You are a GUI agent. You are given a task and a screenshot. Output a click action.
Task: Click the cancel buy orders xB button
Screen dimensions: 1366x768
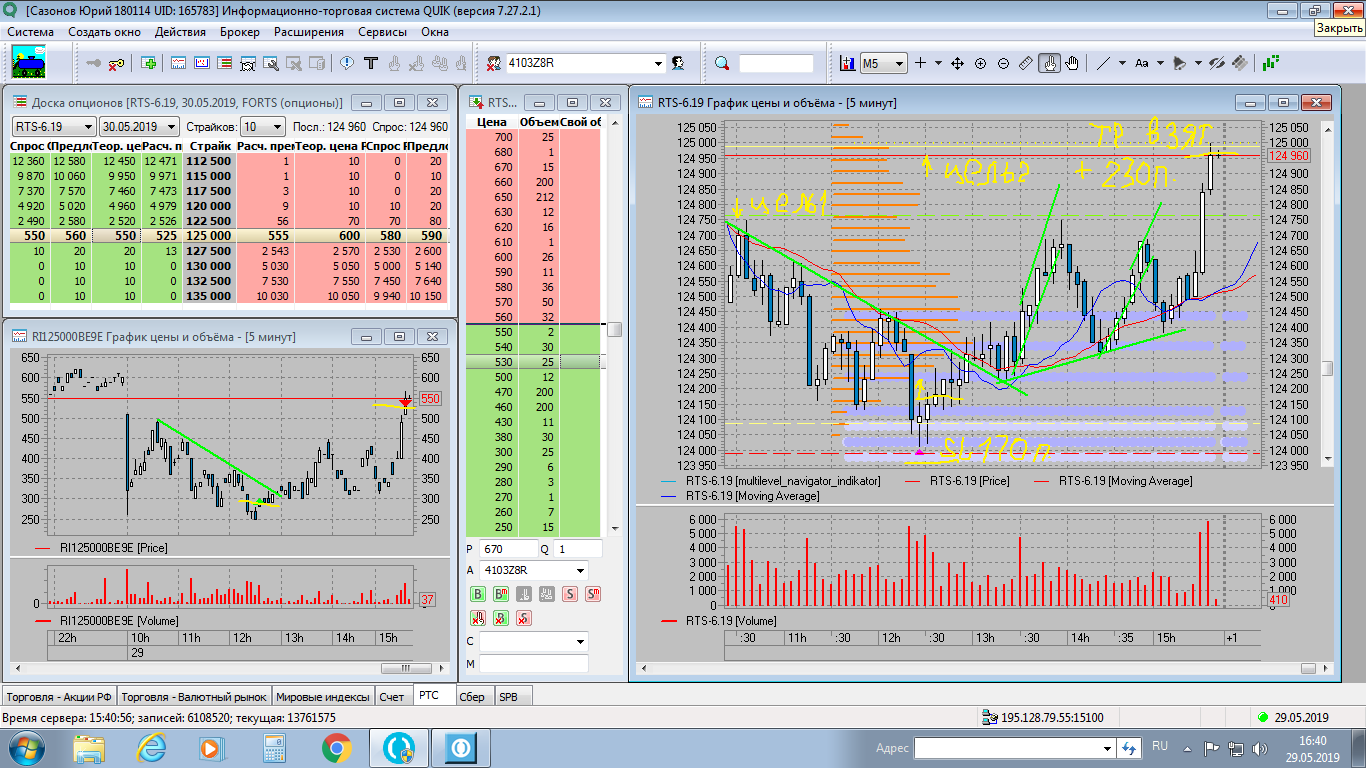(x=501, y=618)
